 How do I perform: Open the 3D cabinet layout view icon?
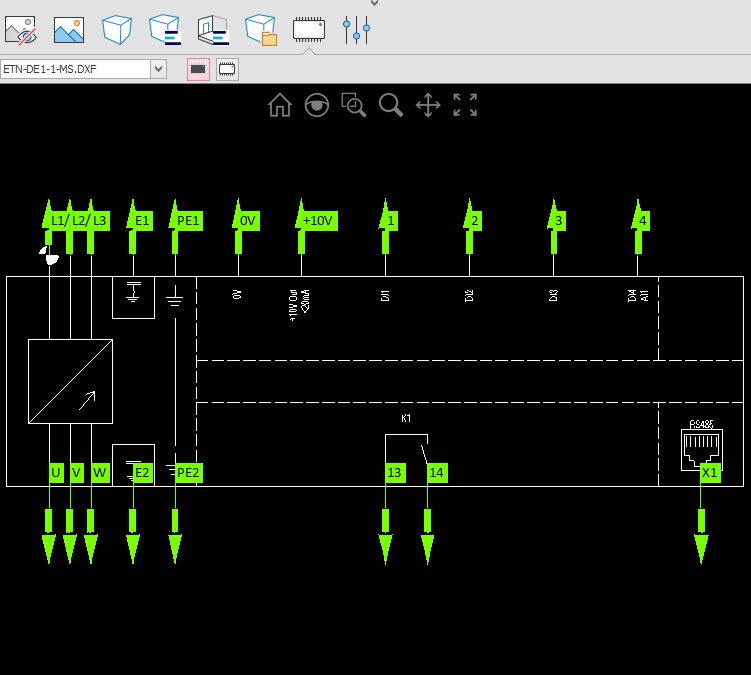pyautogui.click(x=213, y=30)
